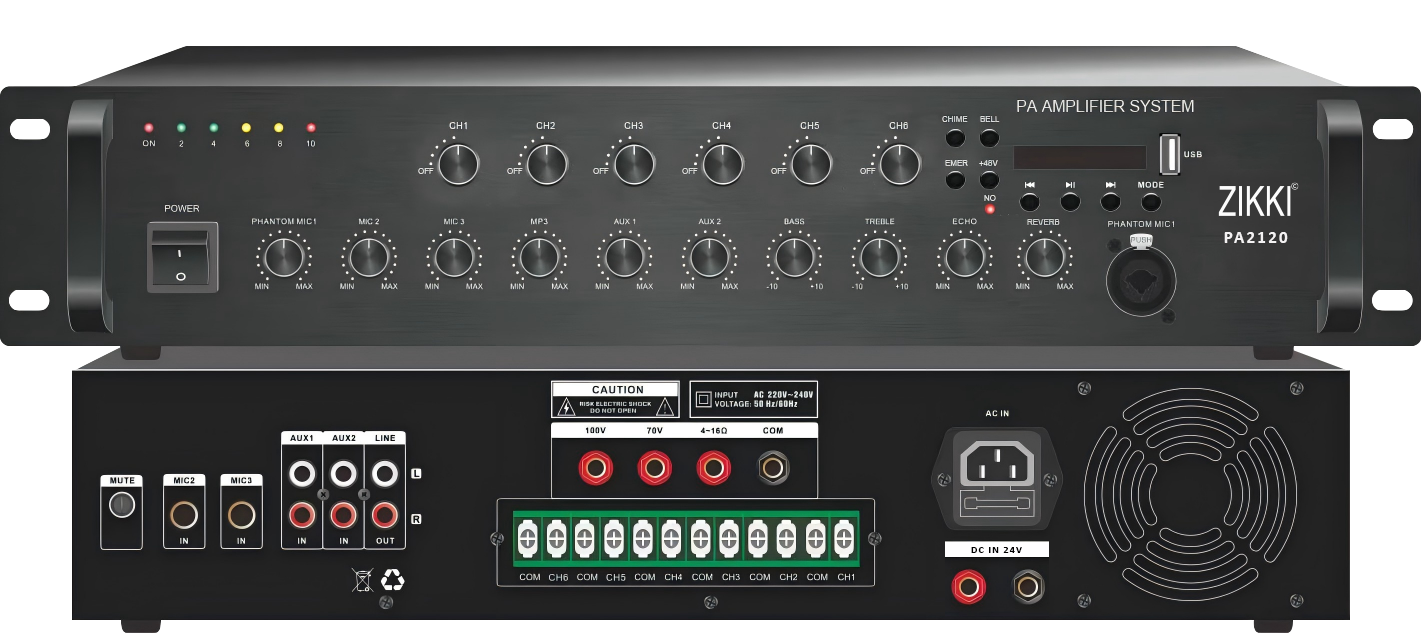Adjust the CH5 zone volume knob

click(x=810, y=164)
